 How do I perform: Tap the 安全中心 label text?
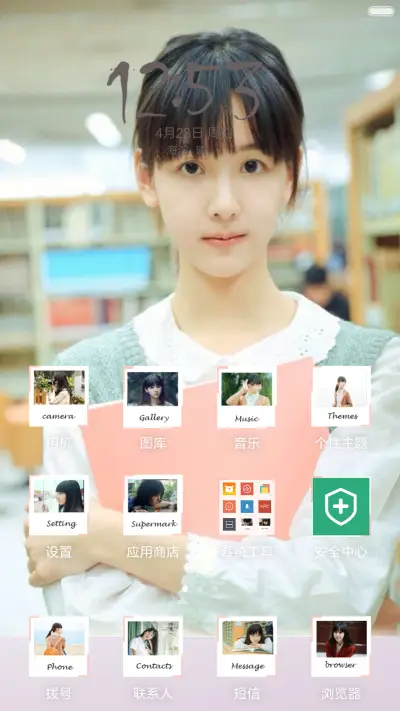click(x=341, y=552)
